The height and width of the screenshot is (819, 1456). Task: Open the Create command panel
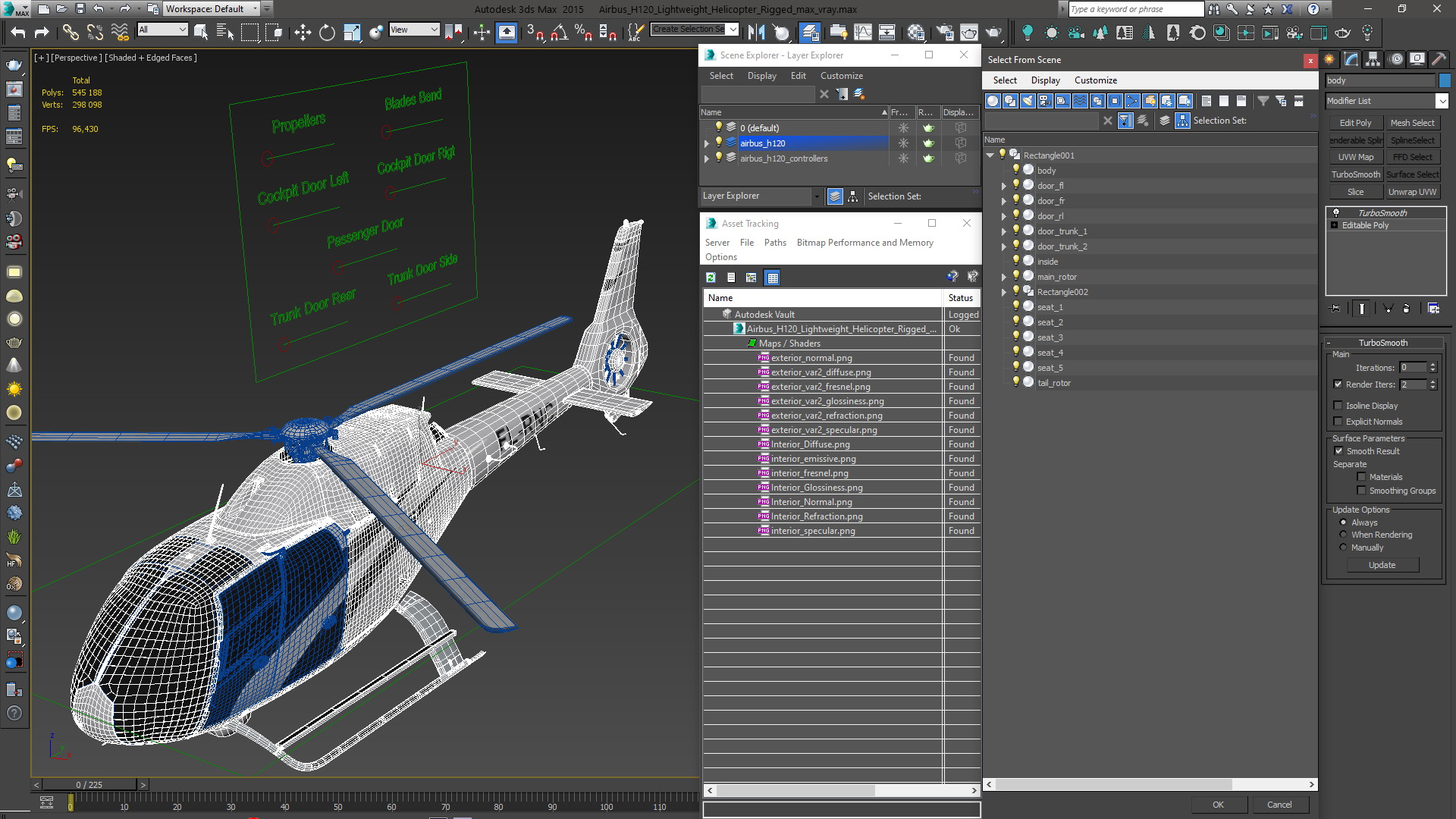tap(1329, 59)
